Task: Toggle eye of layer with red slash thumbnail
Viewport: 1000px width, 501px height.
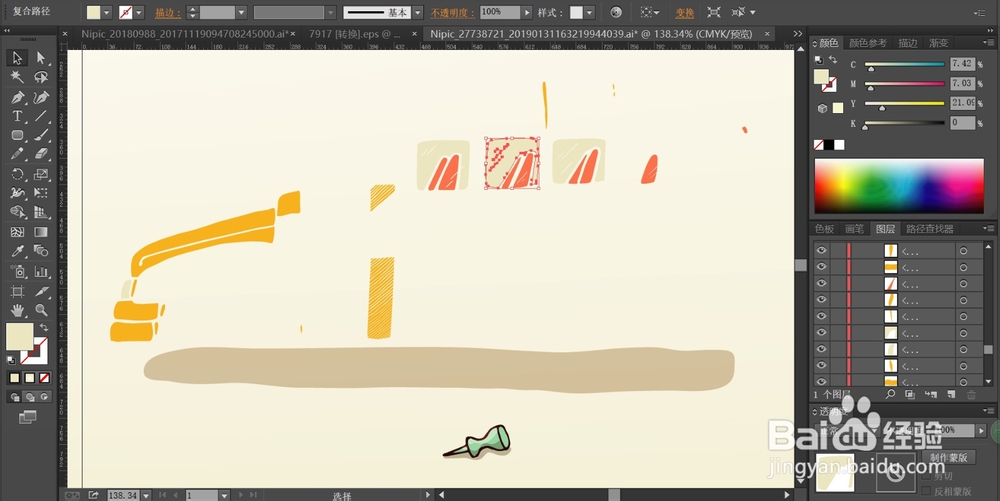Action: tap(821, 283)
